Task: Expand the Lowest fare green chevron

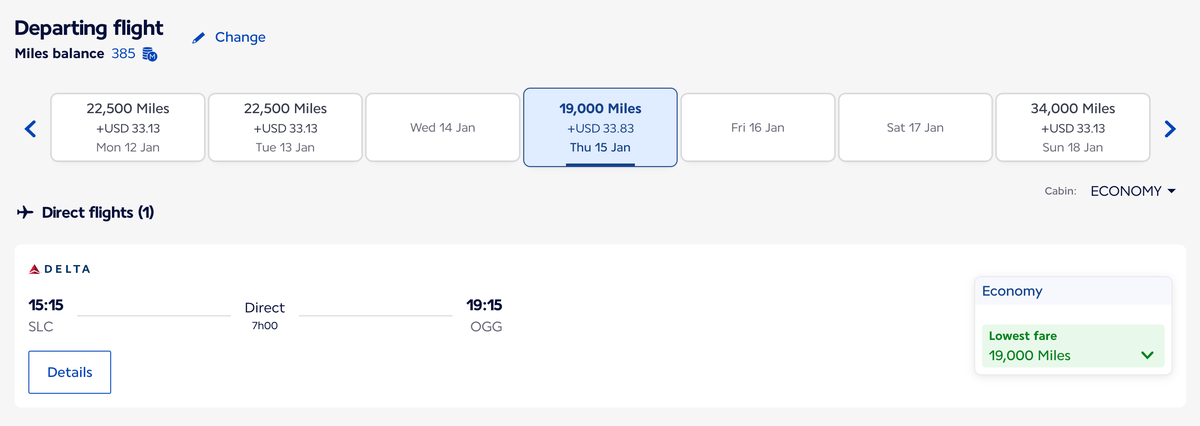Action: pyautogui.click(x=1147, y=355)
